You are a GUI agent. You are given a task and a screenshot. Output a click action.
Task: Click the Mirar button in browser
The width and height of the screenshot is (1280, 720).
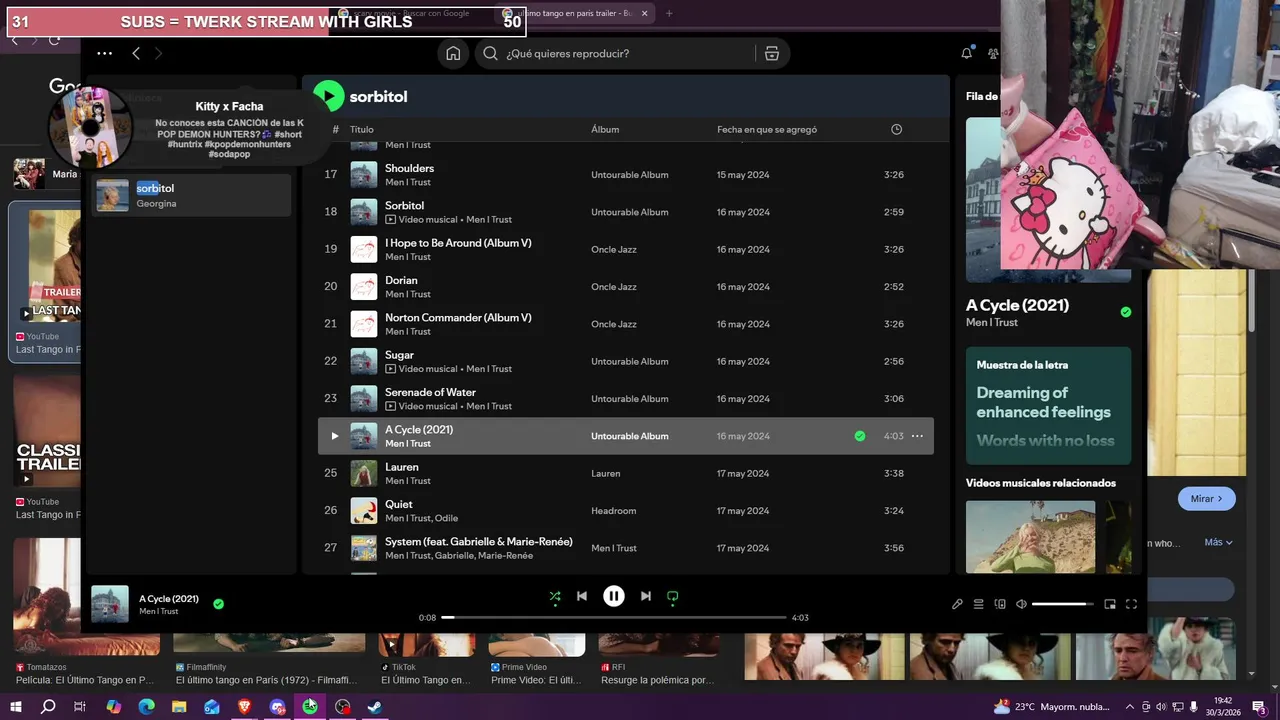(x=1207, y=498)
